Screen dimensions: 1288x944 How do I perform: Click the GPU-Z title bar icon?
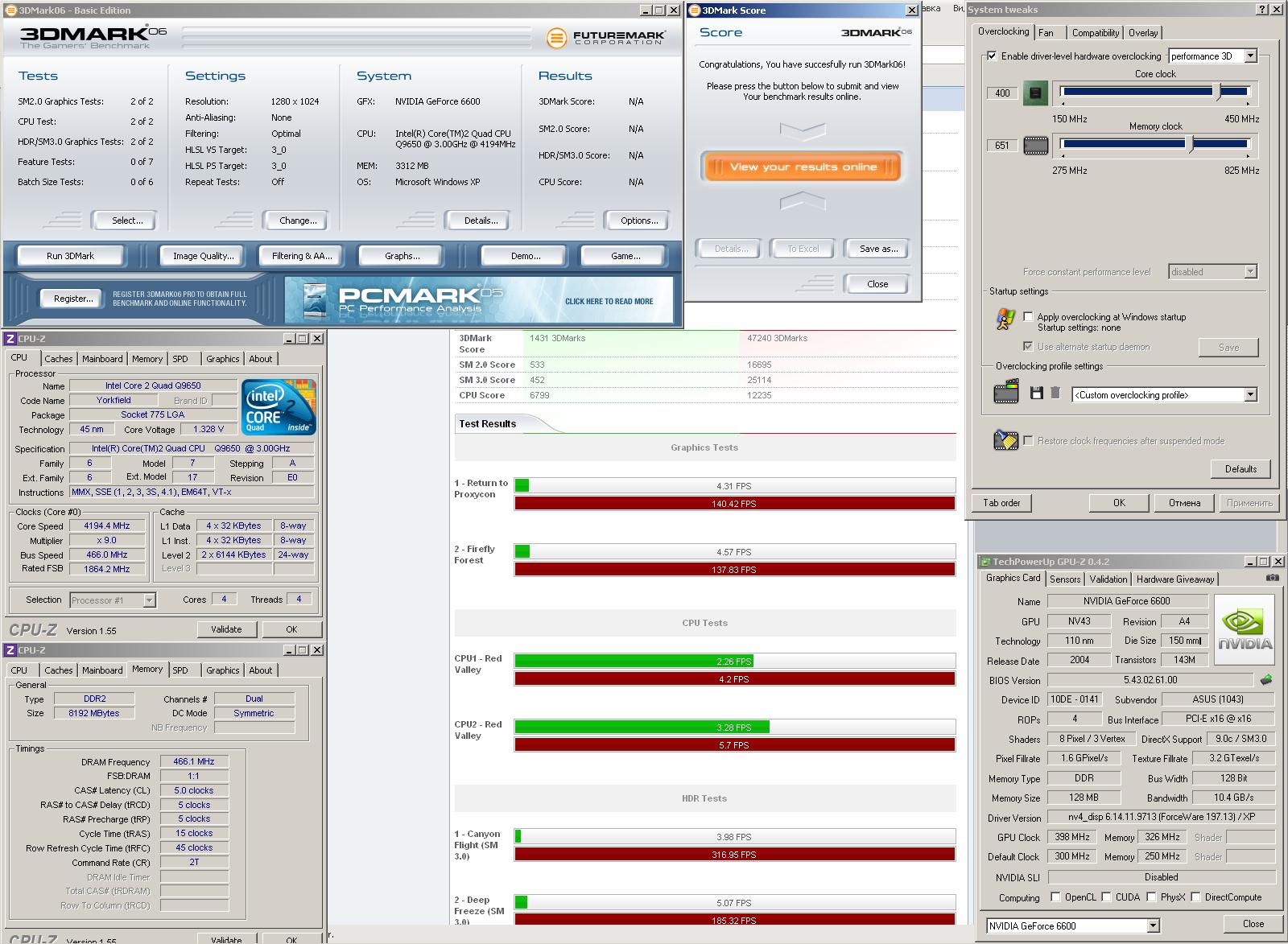tap(985, 562)
